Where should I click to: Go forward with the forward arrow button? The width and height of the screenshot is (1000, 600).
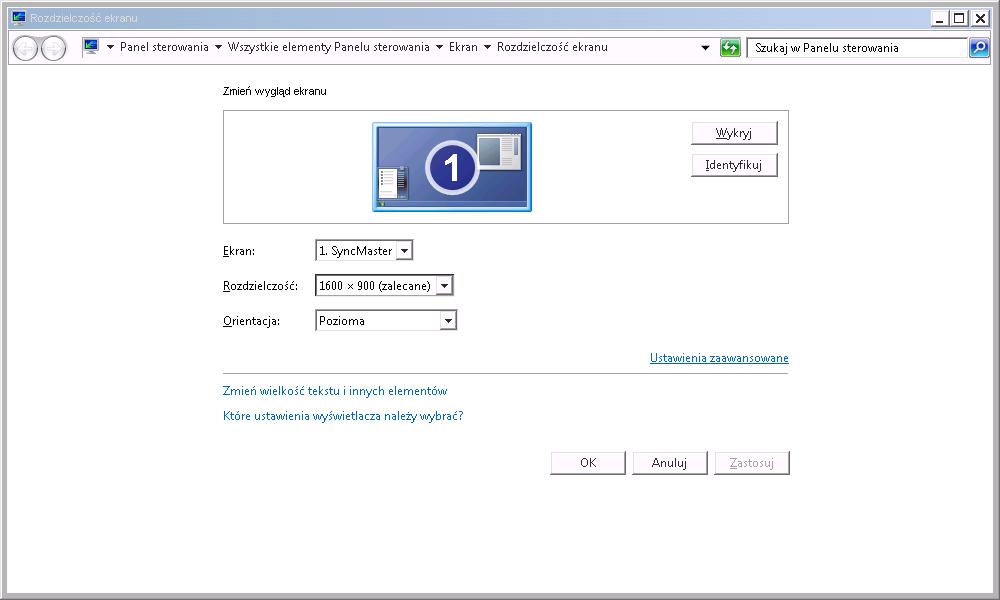tap(54, 48)
